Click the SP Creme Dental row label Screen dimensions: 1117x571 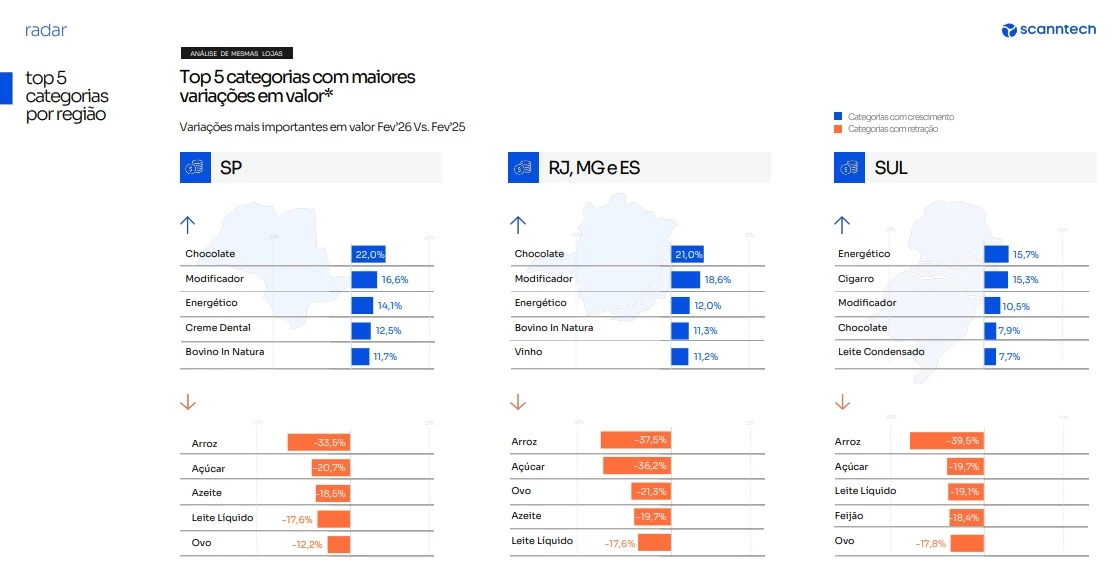[x=218, y=328]
